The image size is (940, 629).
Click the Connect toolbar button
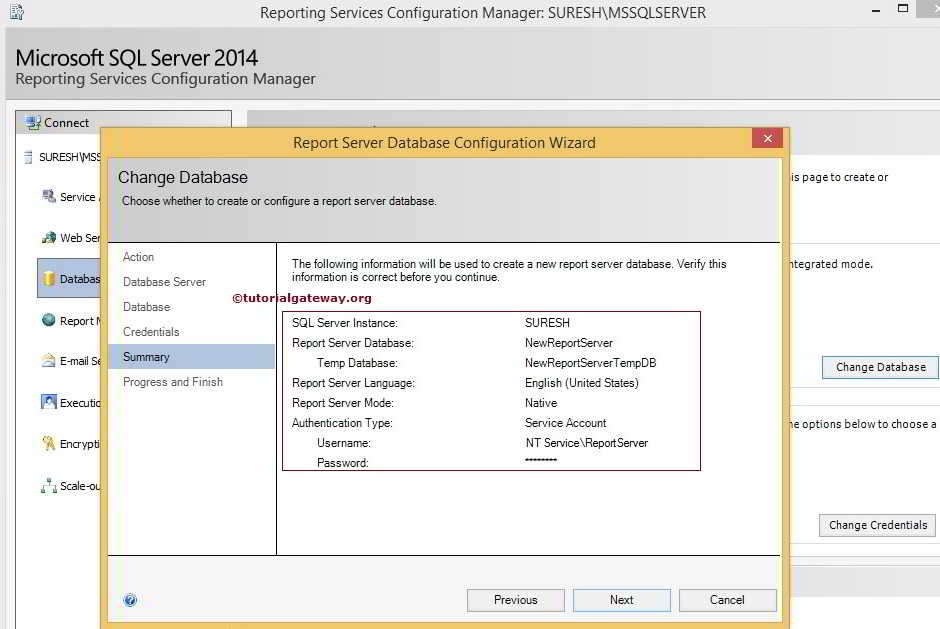point(56,122)
